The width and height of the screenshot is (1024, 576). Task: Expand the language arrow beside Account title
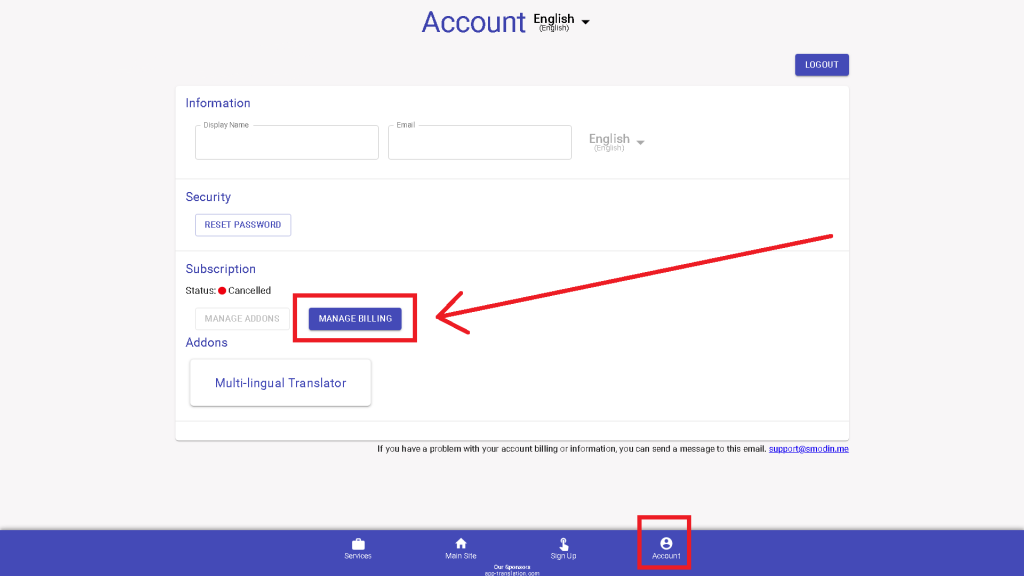coord(586,22)
